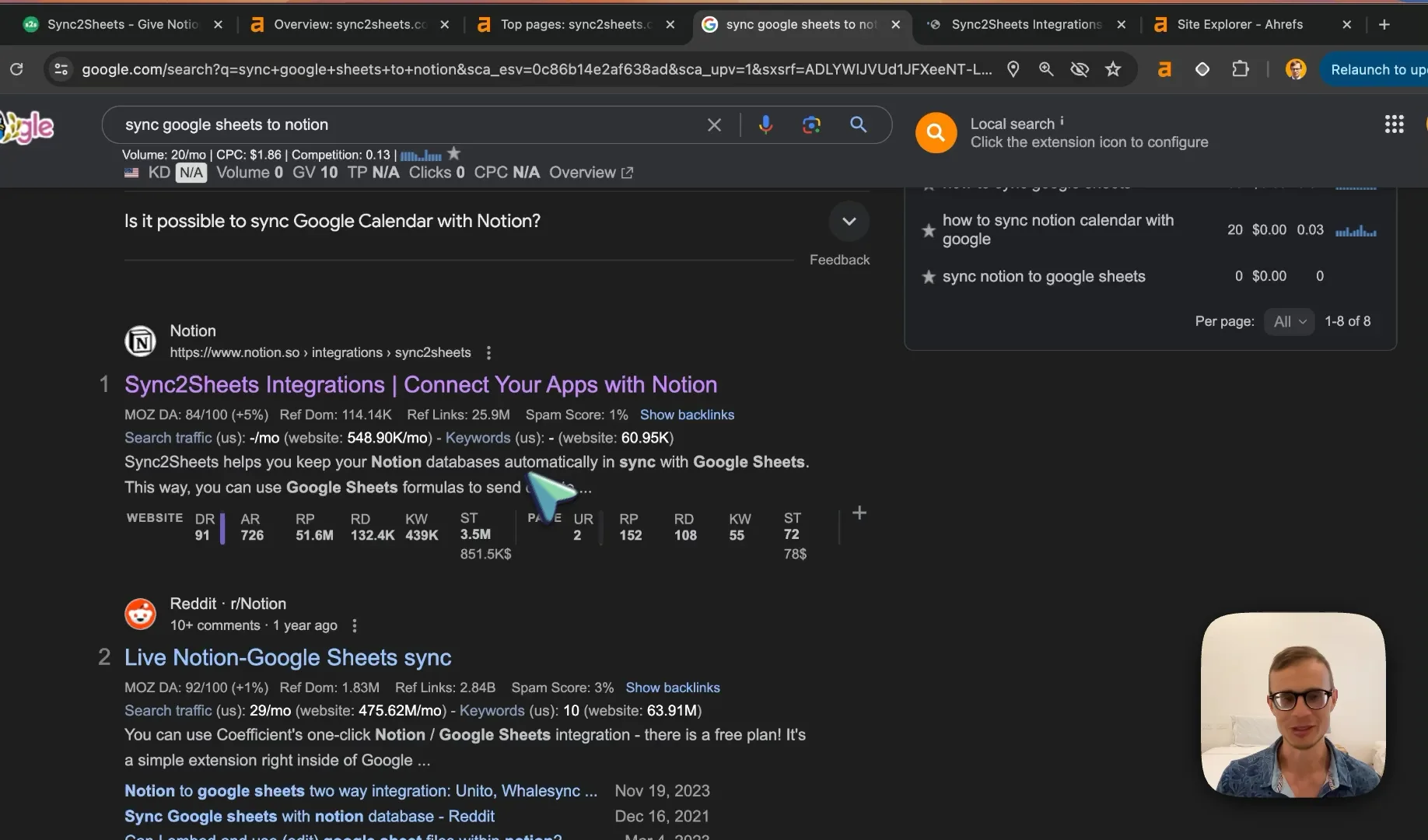Image resolution: width=1428 pixels, height=840 pixels.
Task: Open 'Live Notion-Google Sheets sync' Reddit result
Action: [288, 658]
